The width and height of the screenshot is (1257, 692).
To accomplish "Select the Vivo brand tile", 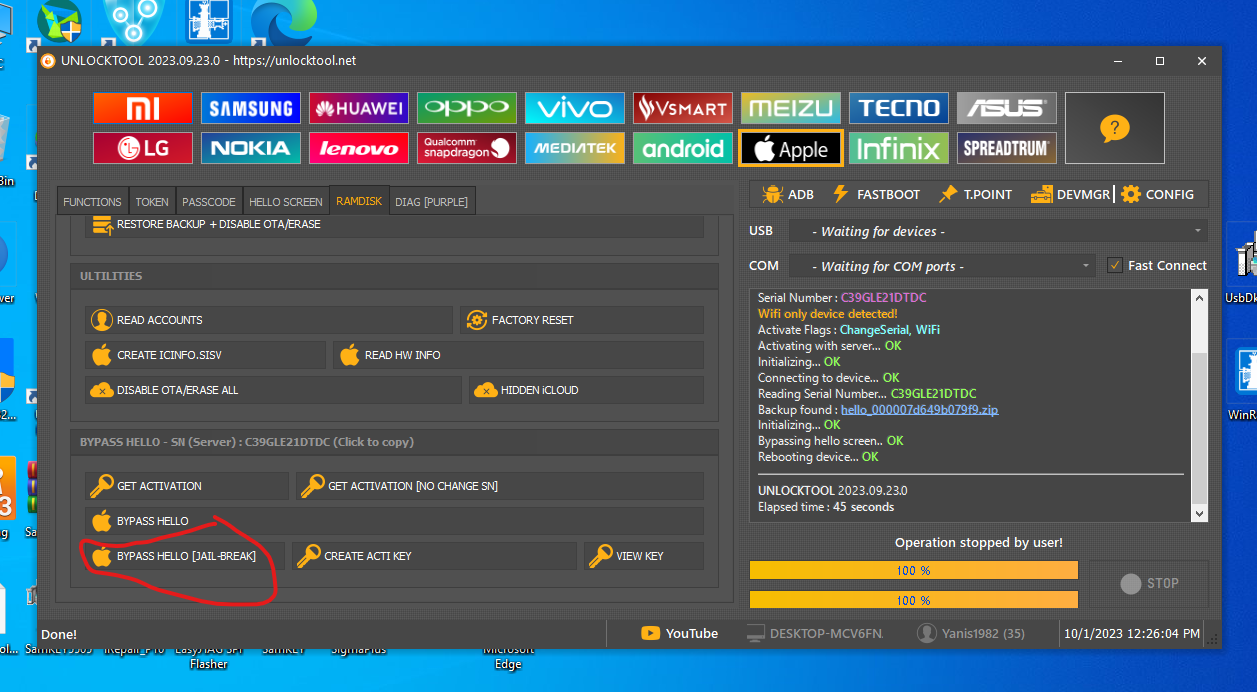I will point(575,108).
